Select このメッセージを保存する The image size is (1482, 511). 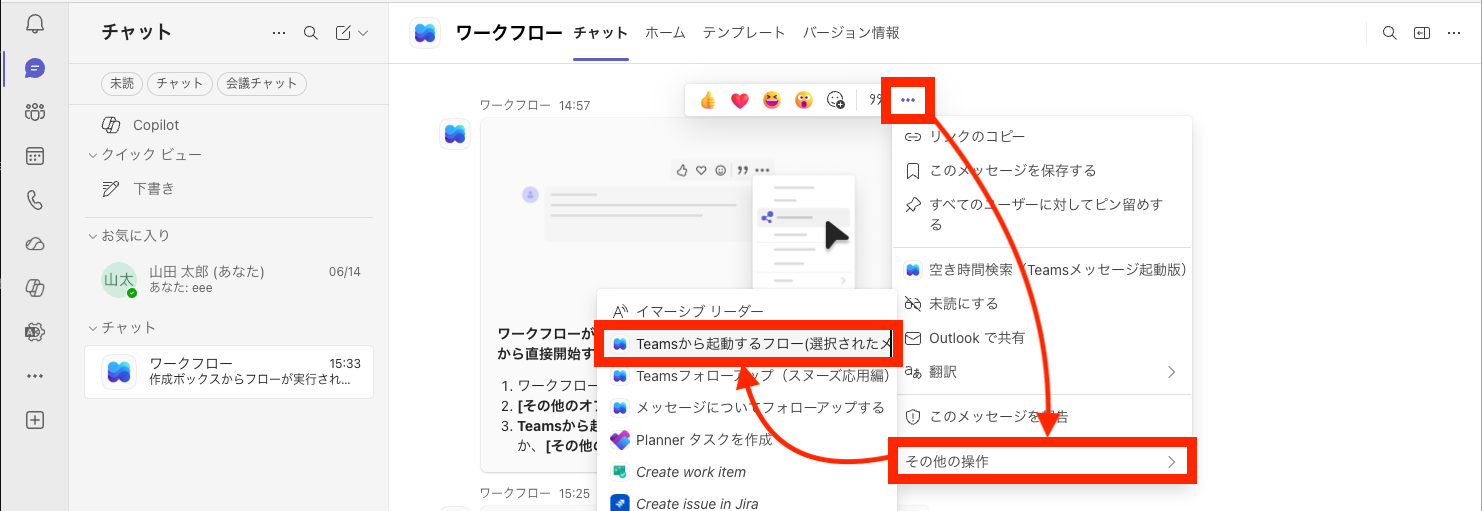[x=1042, y=170]
